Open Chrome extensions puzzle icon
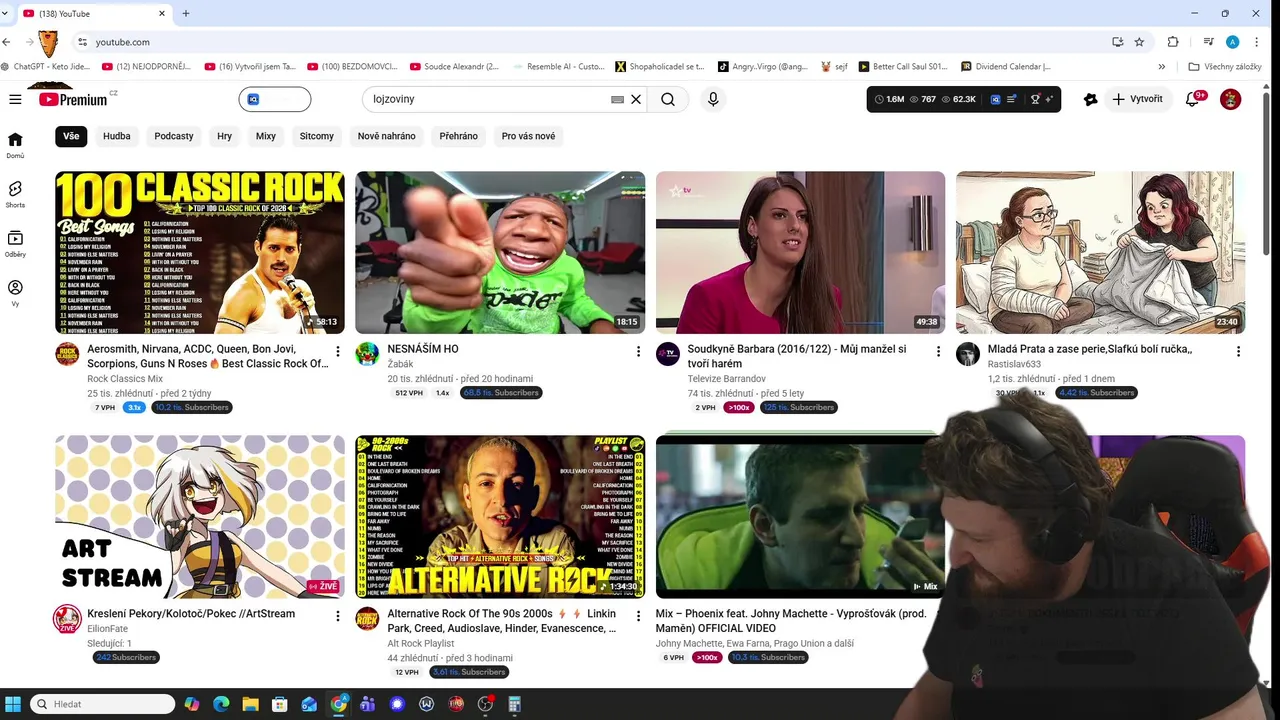This screenshot has height=720, width=1280. point(1173,42)
